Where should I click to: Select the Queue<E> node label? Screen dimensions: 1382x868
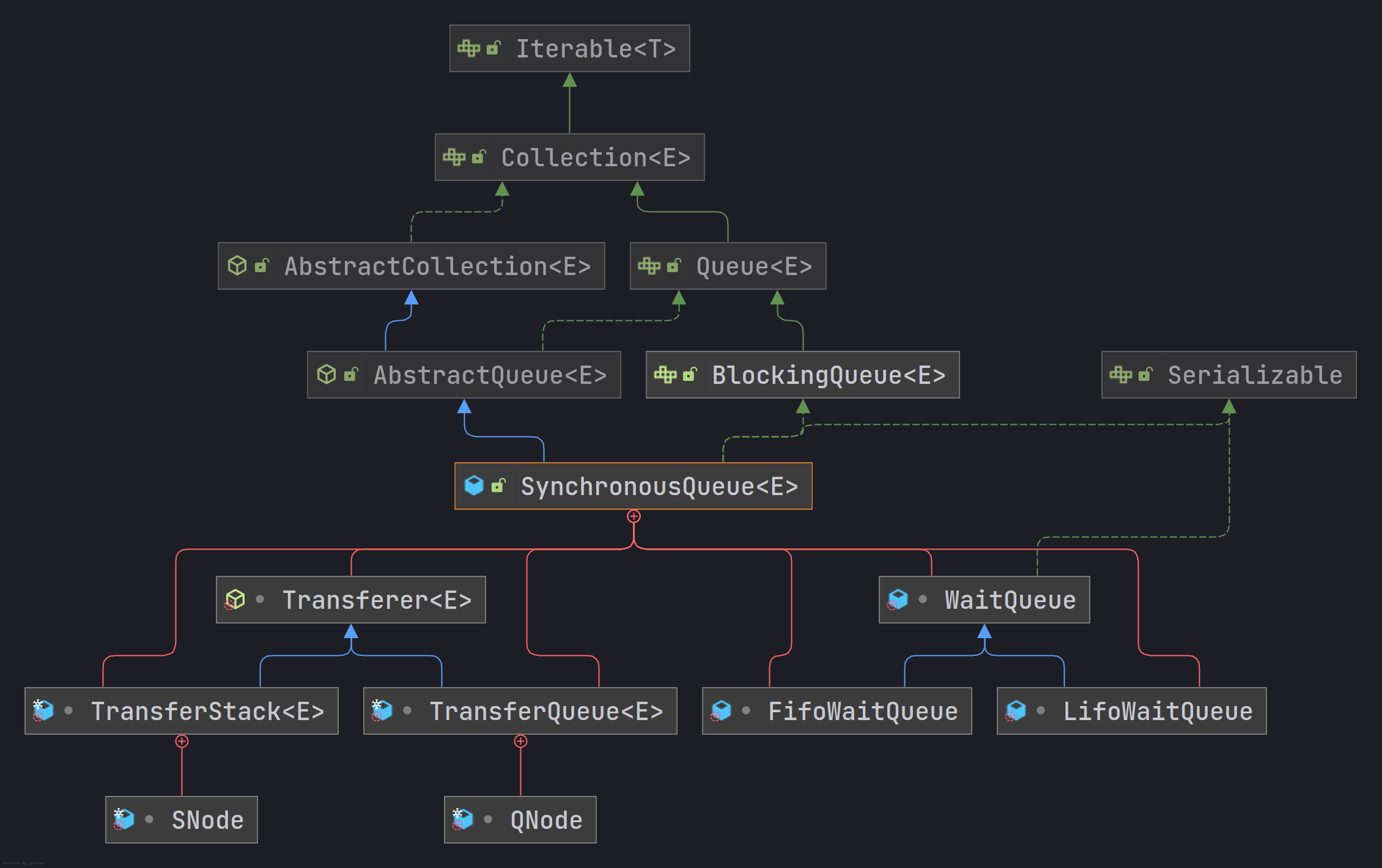754,267
